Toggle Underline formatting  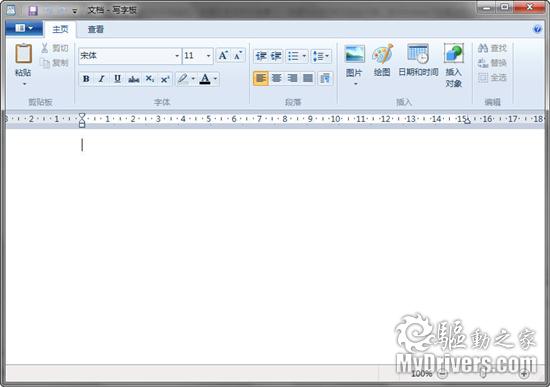[x=118, y=79]
